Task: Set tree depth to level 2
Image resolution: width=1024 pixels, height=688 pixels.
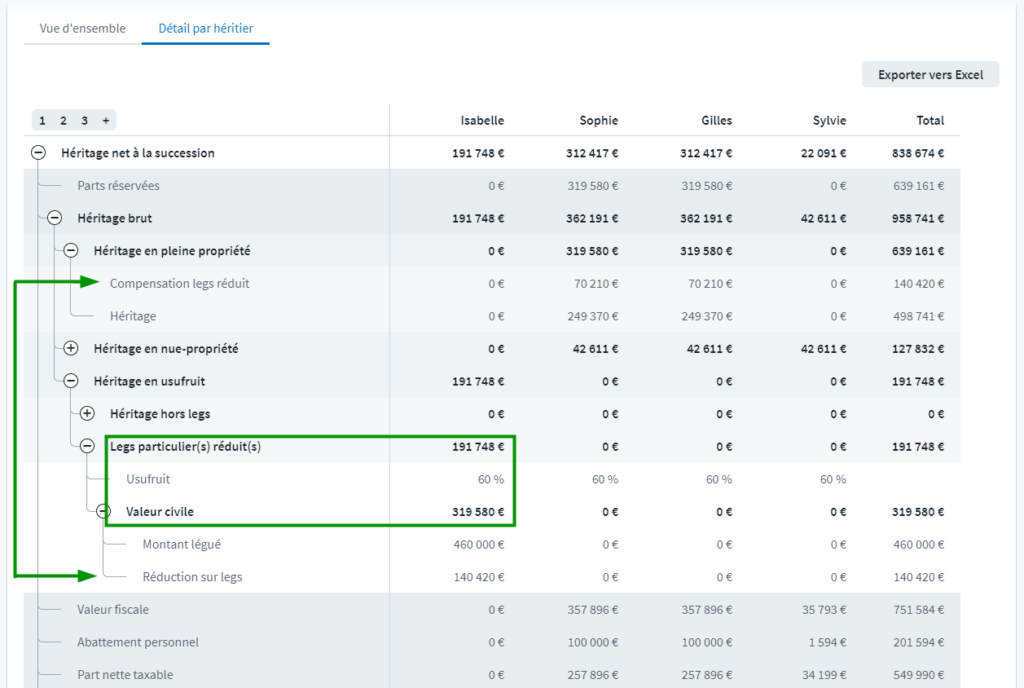Action: [x=63, y=121]
